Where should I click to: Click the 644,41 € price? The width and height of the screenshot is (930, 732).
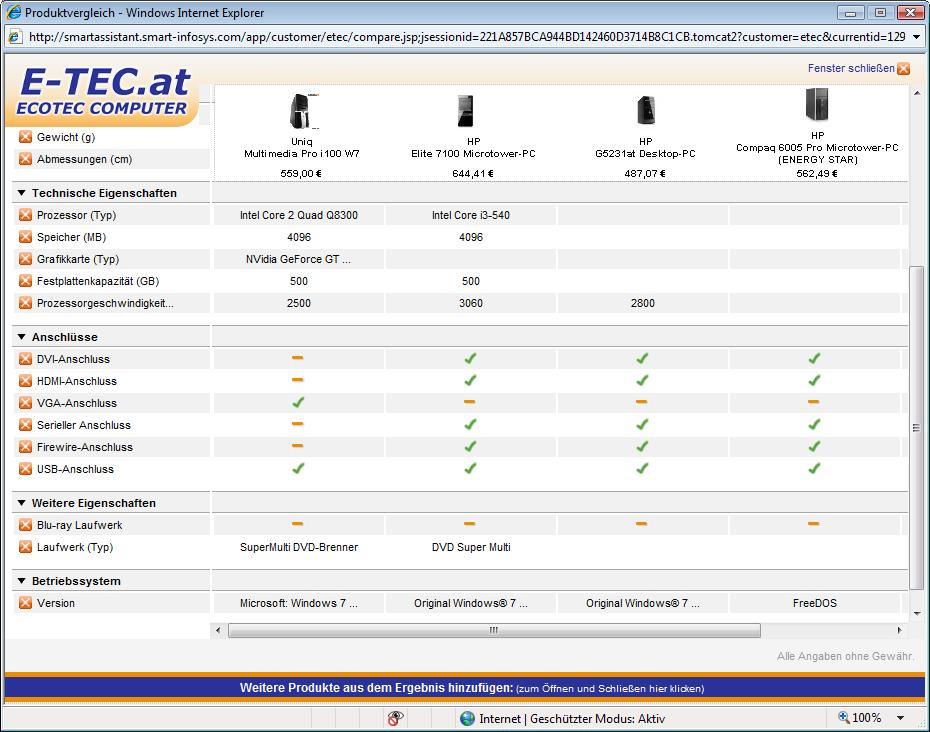pos(473,173)
